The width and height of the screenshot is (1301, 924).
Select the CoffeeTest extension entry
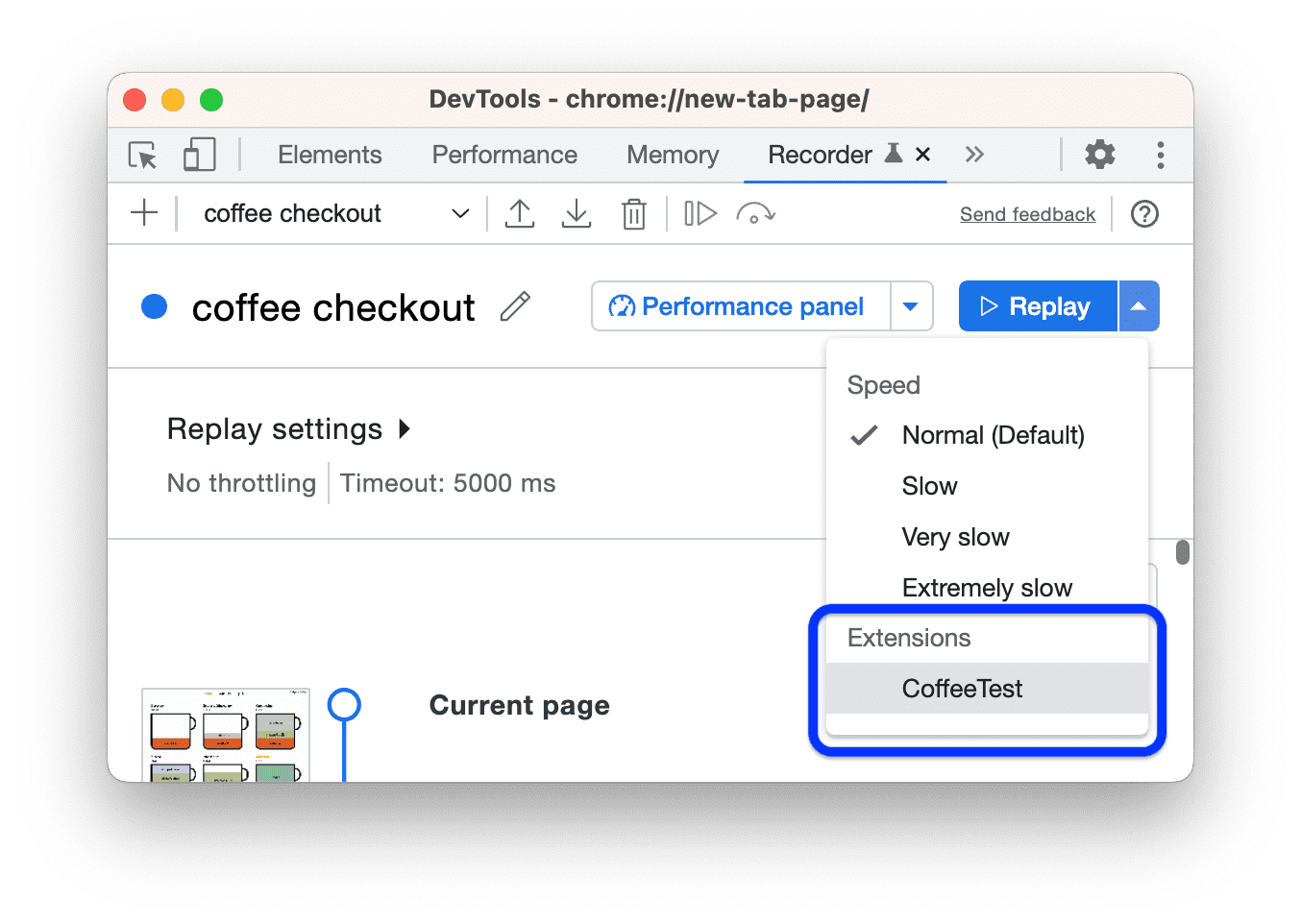point(962,689)
